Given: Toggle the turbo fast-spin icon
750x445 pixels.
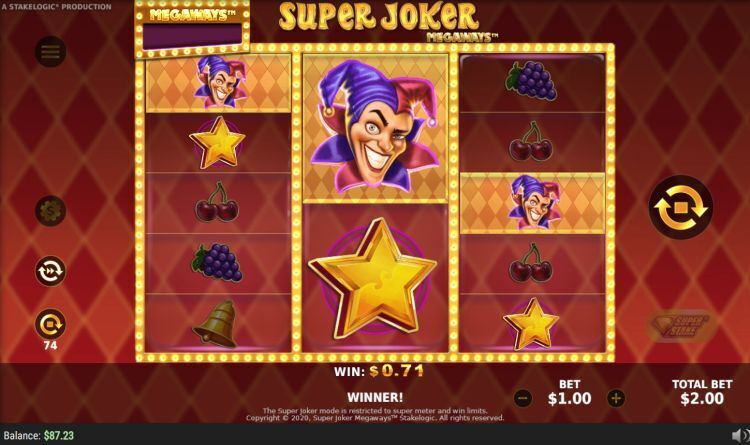Looking at the screenshot, I should 50,271.
